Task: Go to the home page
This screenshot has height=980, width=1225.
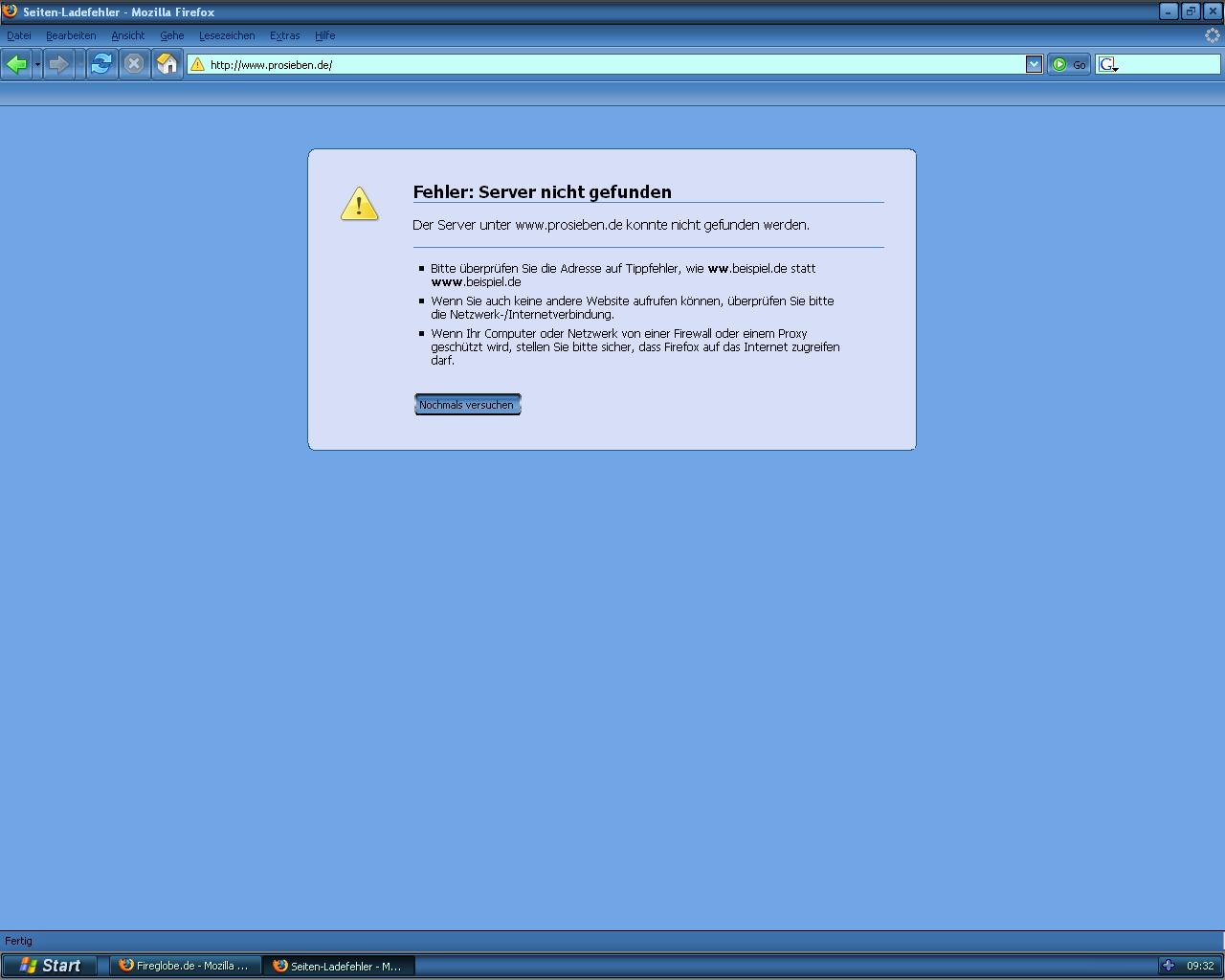Action: click(x=167, y=64)
